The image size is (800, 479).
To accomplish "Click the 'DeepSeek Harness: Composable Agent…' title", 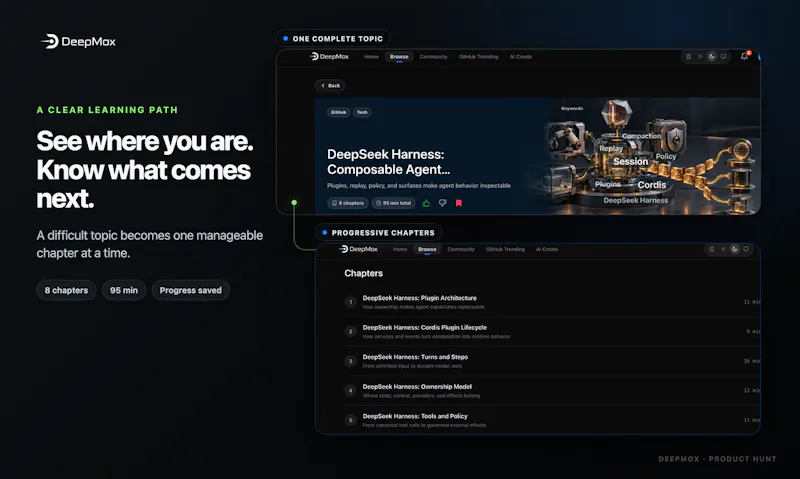I will [x=388, y=162].
